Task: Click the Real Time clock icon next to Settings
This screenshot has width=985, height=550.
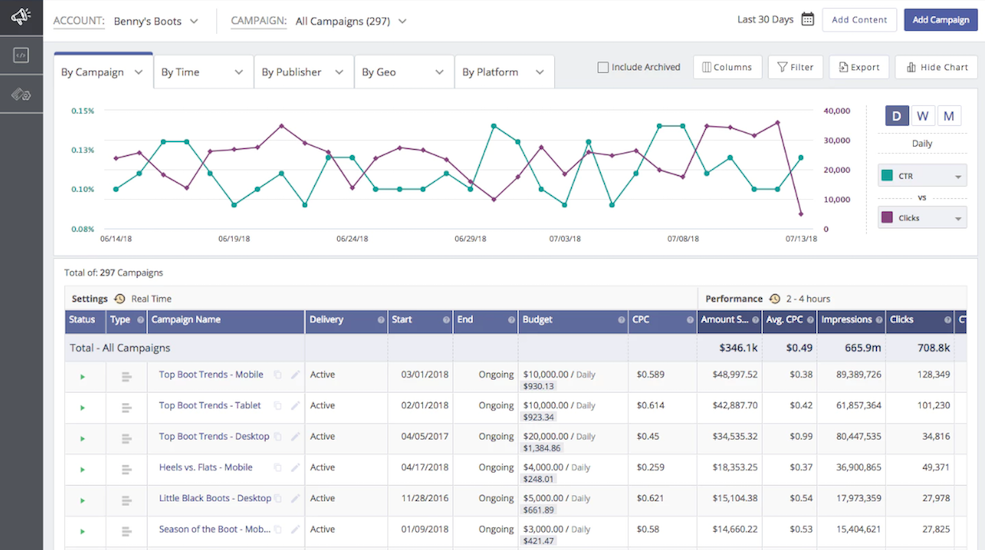Action: [x=120, y=299]
